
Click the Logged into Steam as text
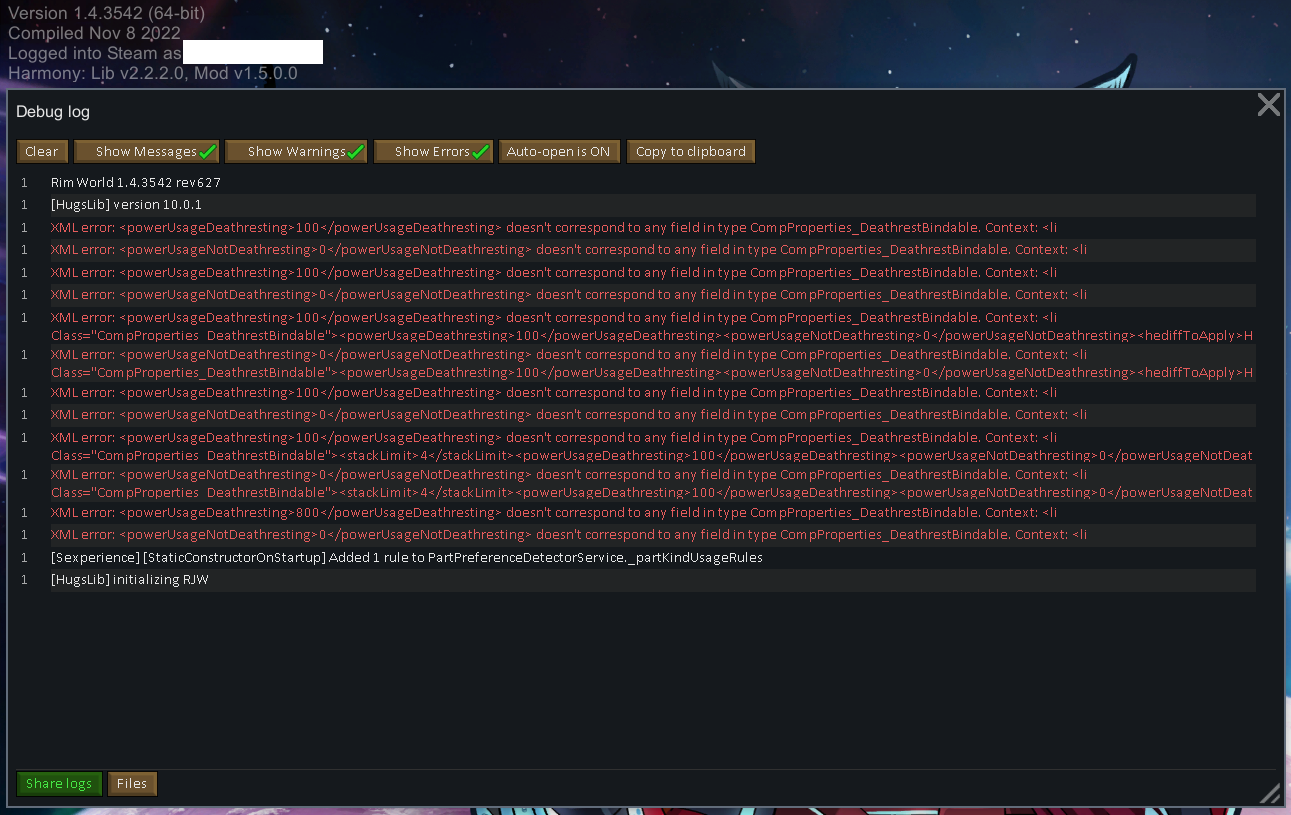(x=96, y=53)
